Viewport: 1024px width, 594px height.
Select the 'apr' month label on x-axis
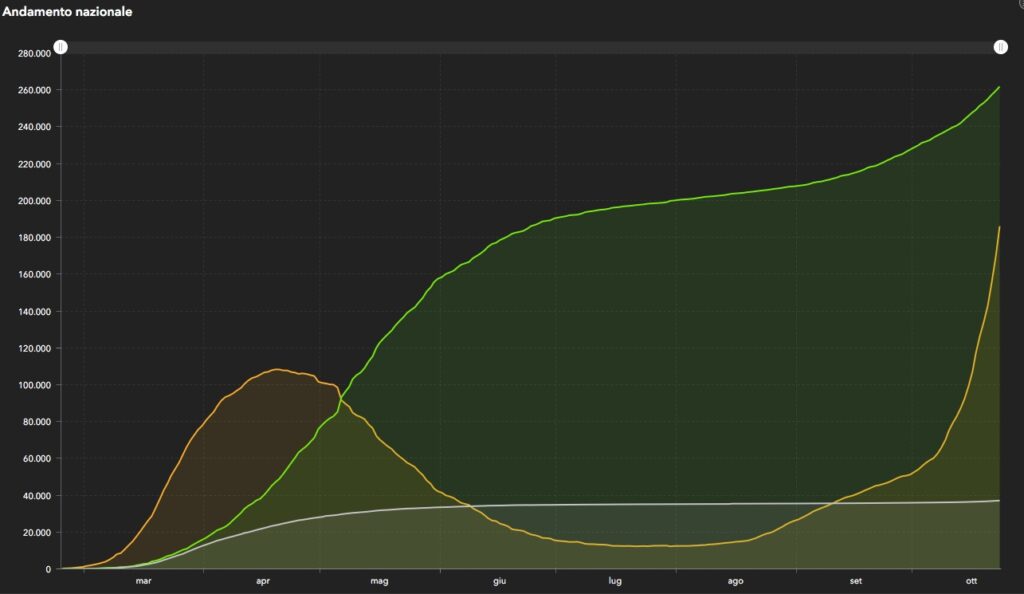[263, 580]
